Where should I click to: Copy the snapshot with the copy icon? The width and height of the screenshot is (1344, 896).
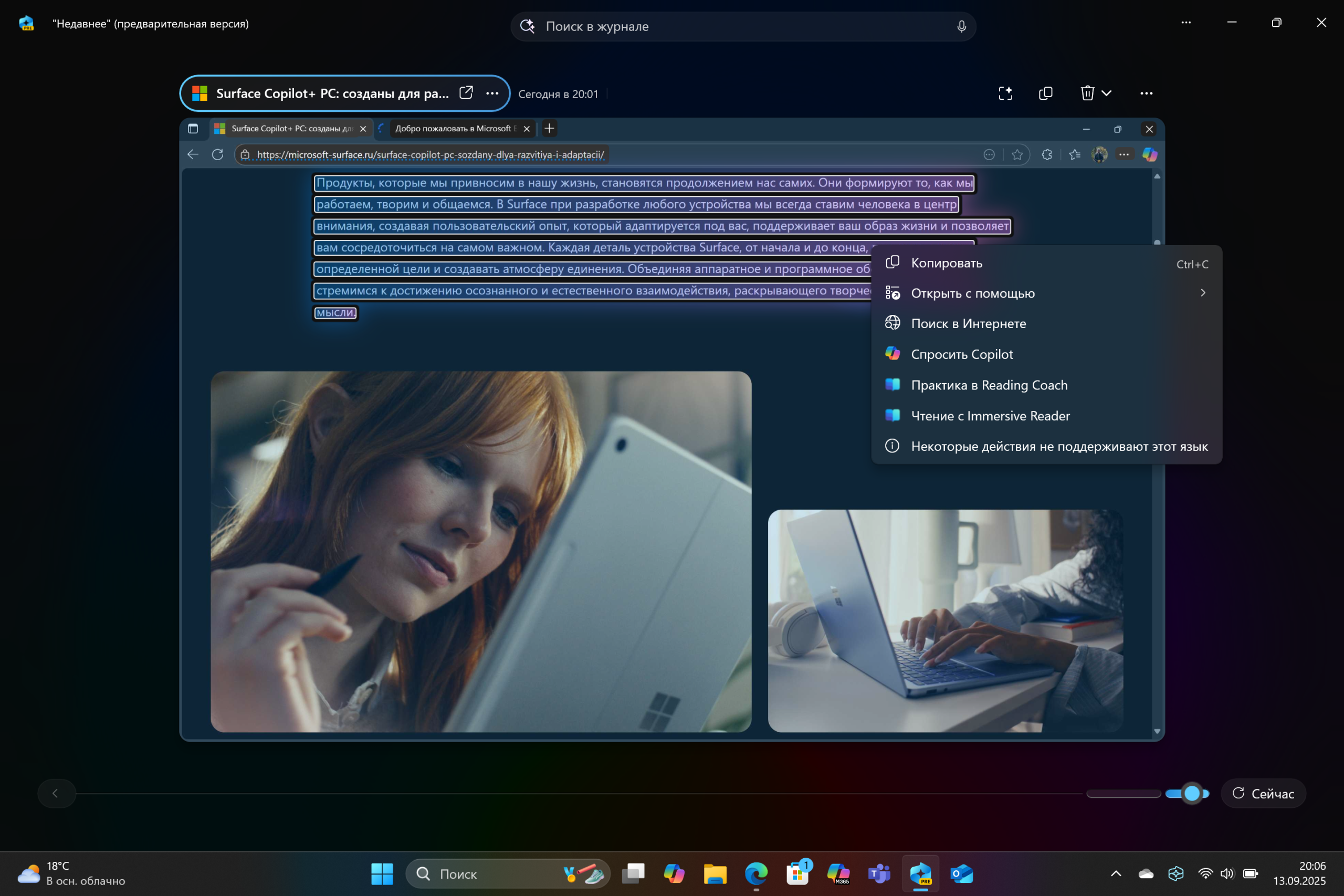[1045, 93]
